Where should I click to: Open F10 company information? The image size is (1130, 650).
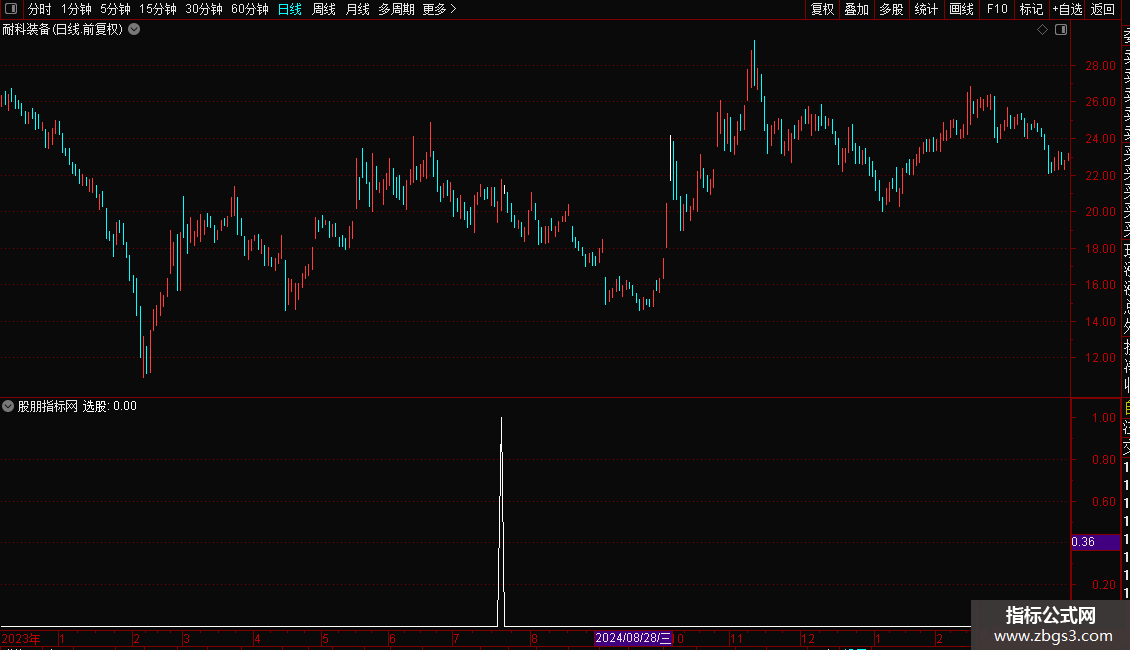pyautogui.click(x=997, y=9)
